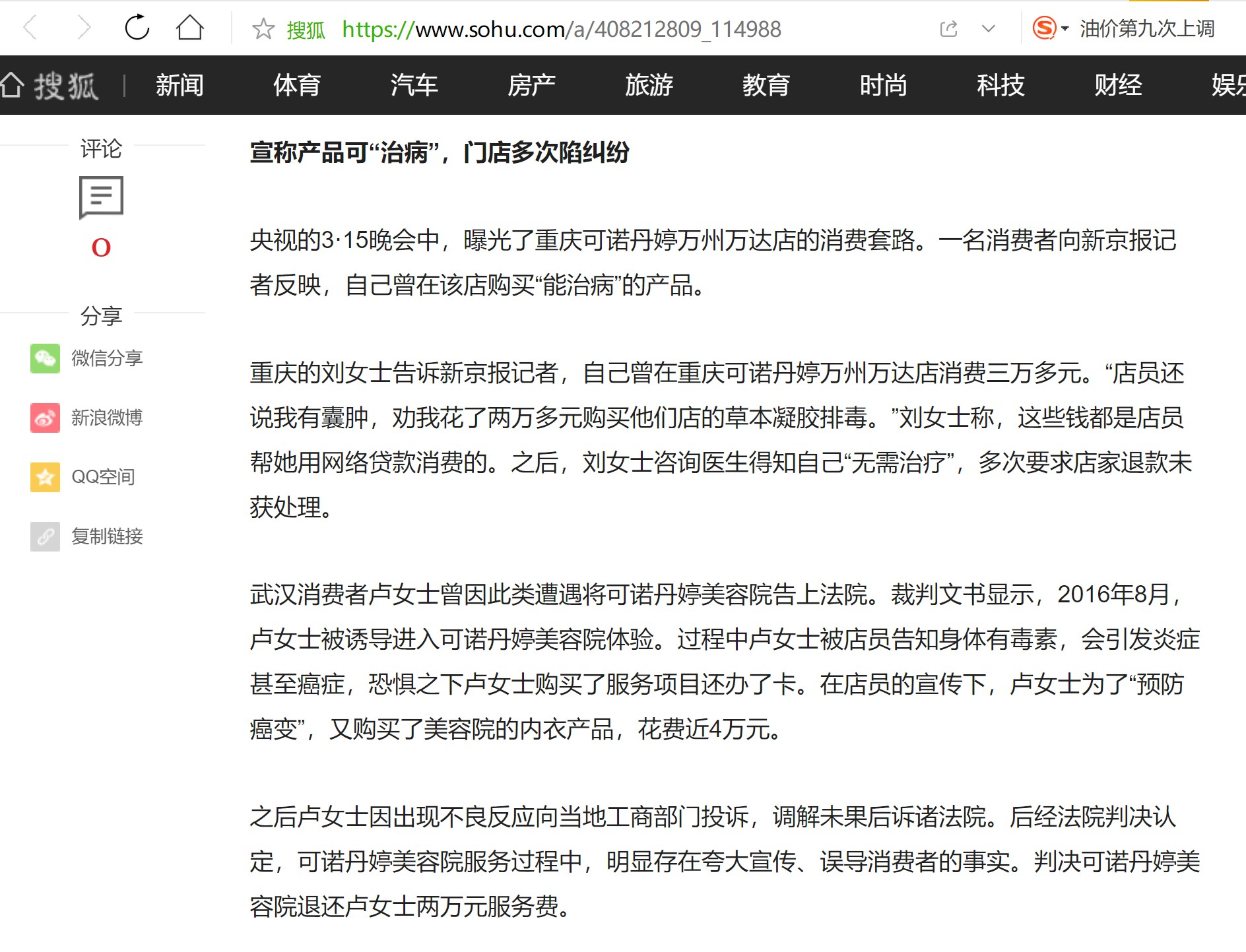The image size is (1246, 952).
Task: Reload the page with the refresh icon
Action: [x=137, y=28]
